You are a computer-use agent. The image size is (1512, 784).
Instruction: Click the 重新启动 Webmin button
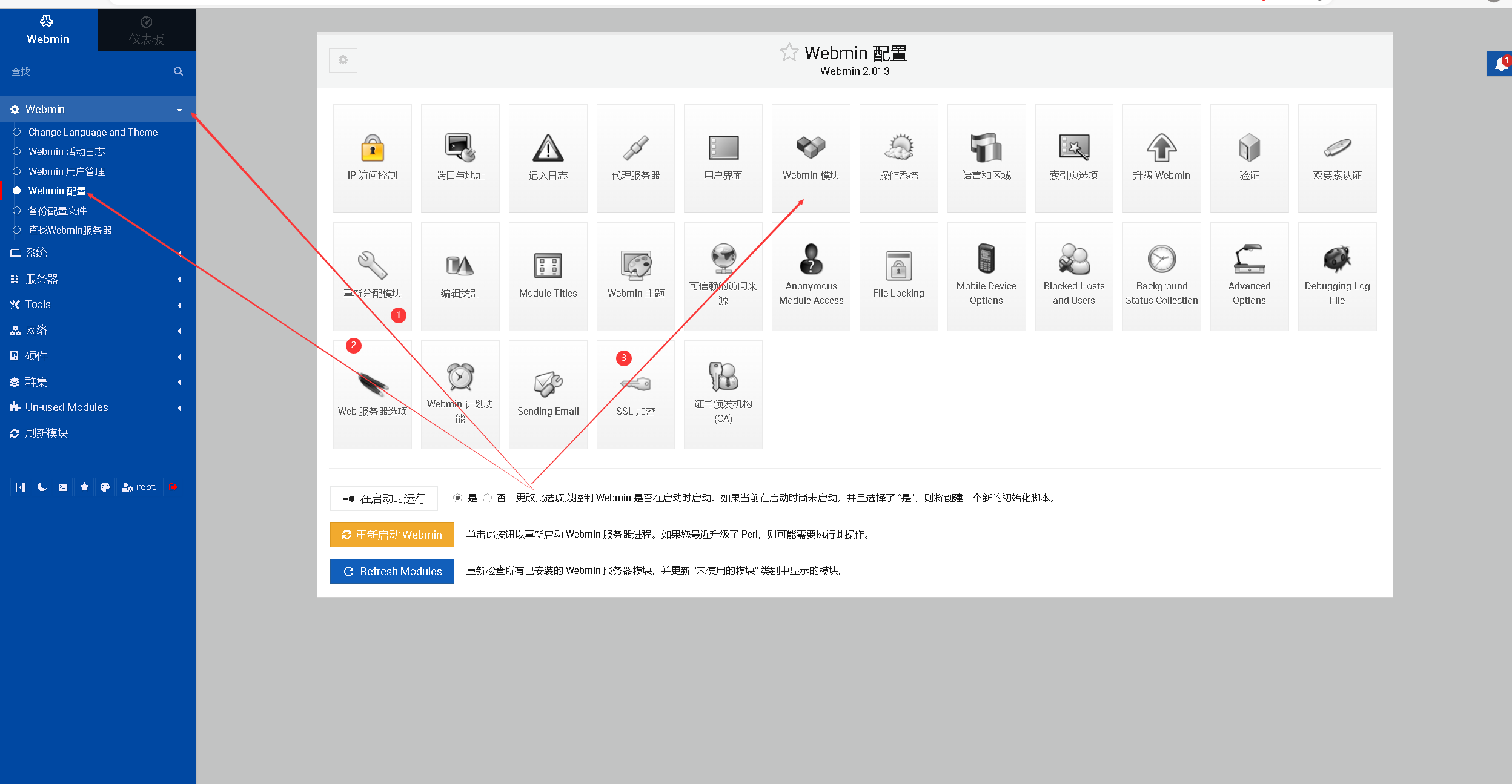point(392,535)
